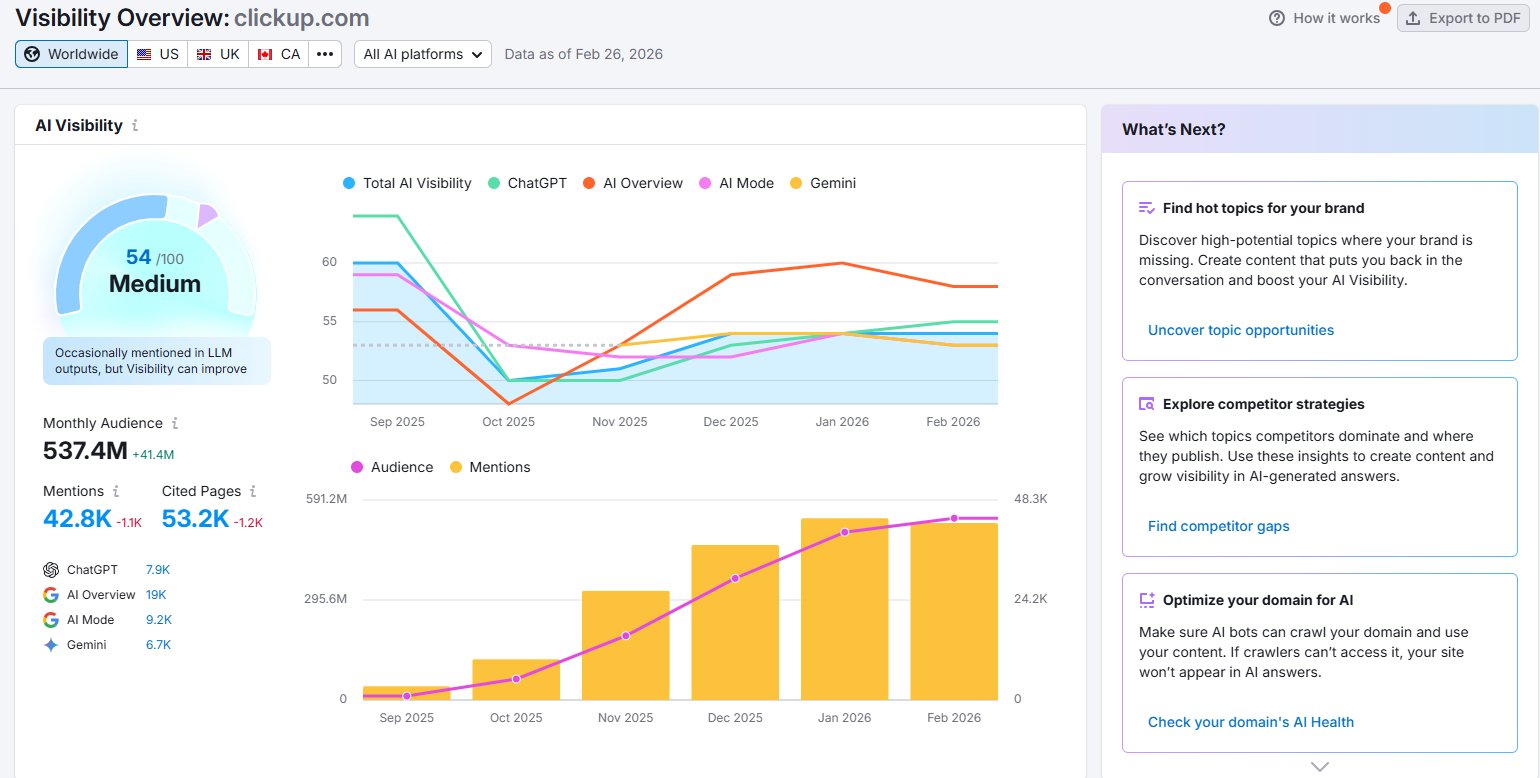This screenshot has width=1540, height=778.
Task: Click the Google icon beside AI Overview
Action: (x=51, y=595)
